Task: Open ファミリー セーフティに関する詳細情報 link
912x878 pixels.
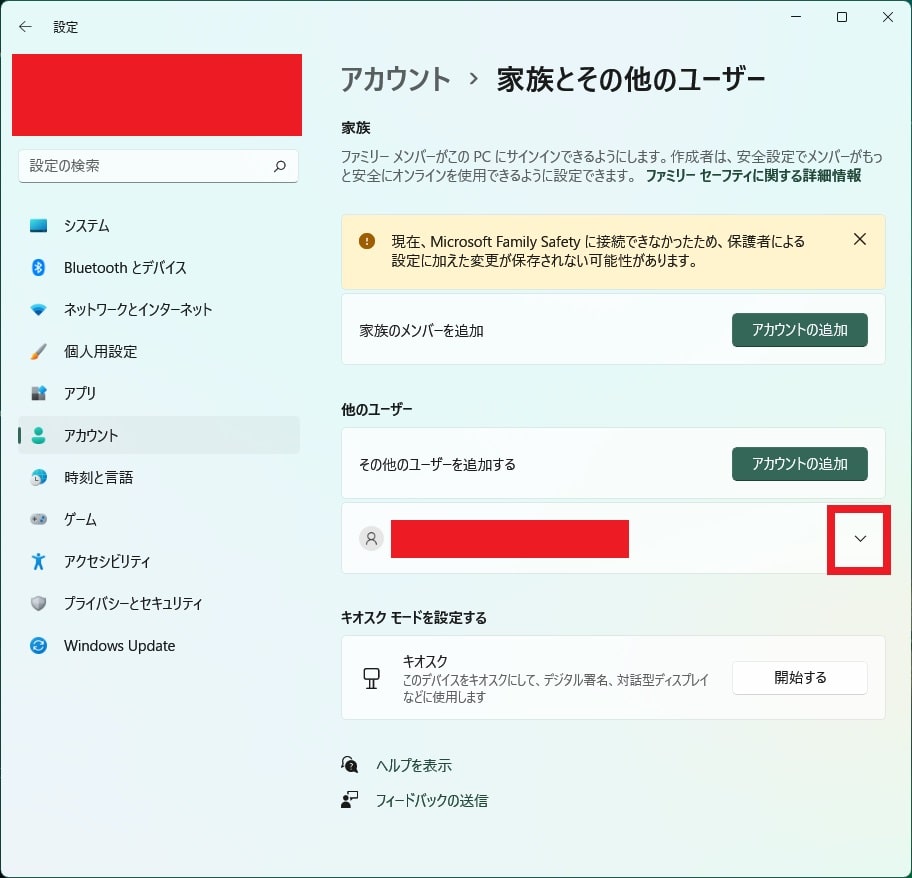Action: [753, 176]
